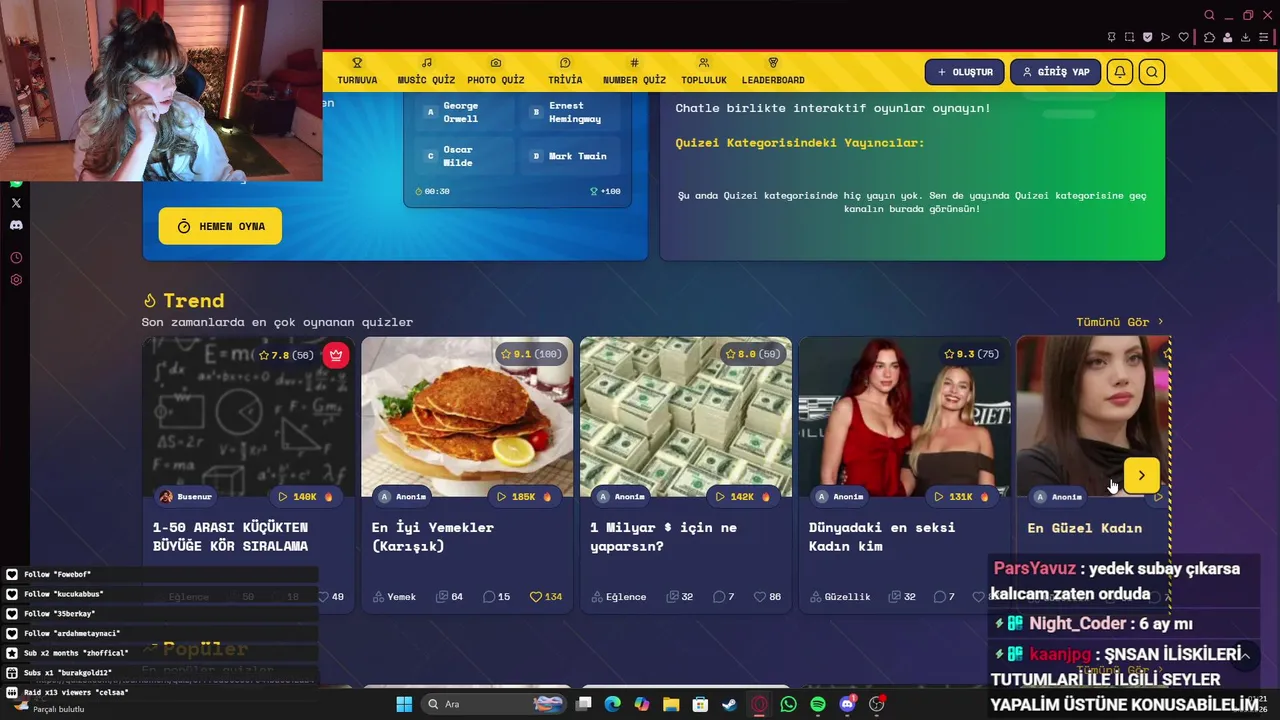Screen dimensions: 1280x720
Task: Open the My Flow send icon
Action: [1165, 37]
